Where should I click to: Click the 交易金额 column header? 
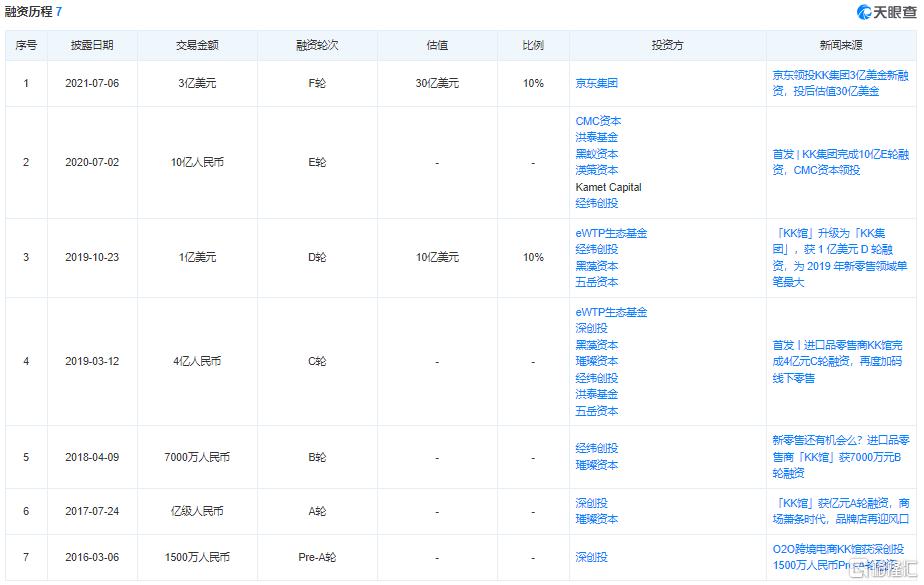click(197, 45)
